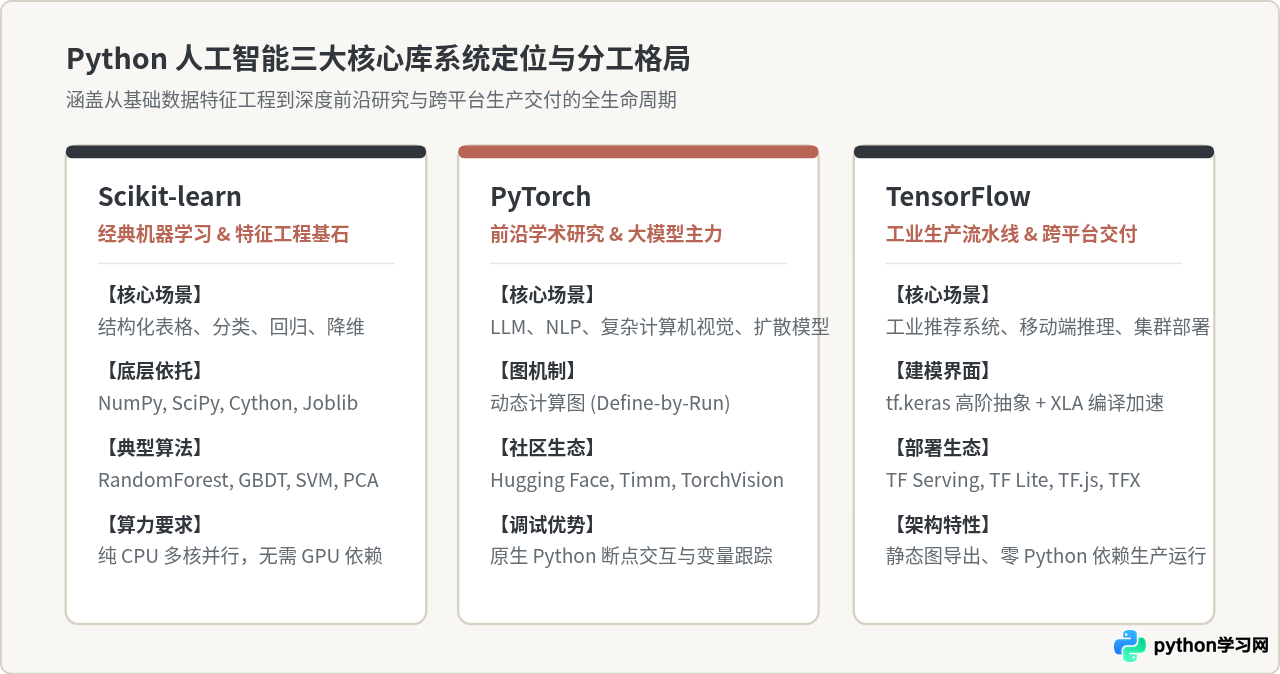Click the 【架构特性】 label
The height and width of the screenshot is (674, 1280).
point(942,524)
